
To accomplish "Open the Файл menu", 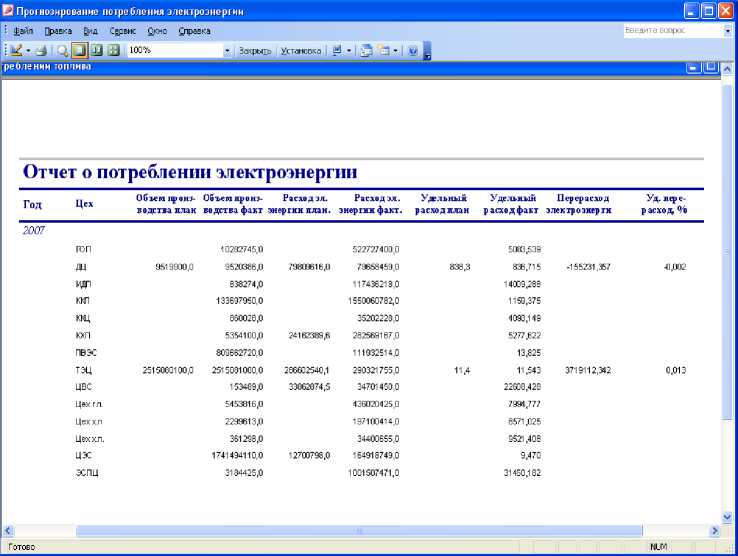I will 22,31.
